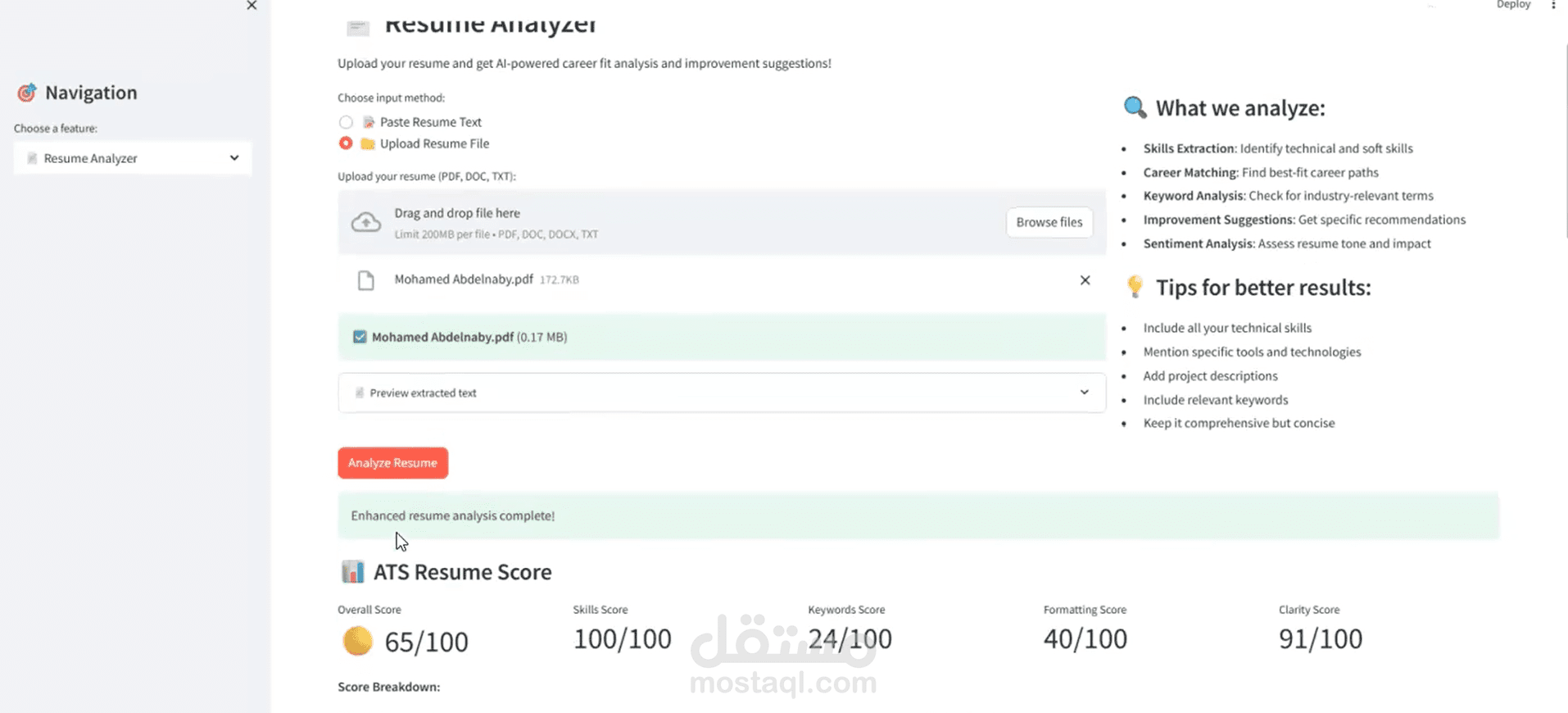Expand the Preview extracted text section
The height and width of the screenshot is (713, 1568).
click(721, 393)
